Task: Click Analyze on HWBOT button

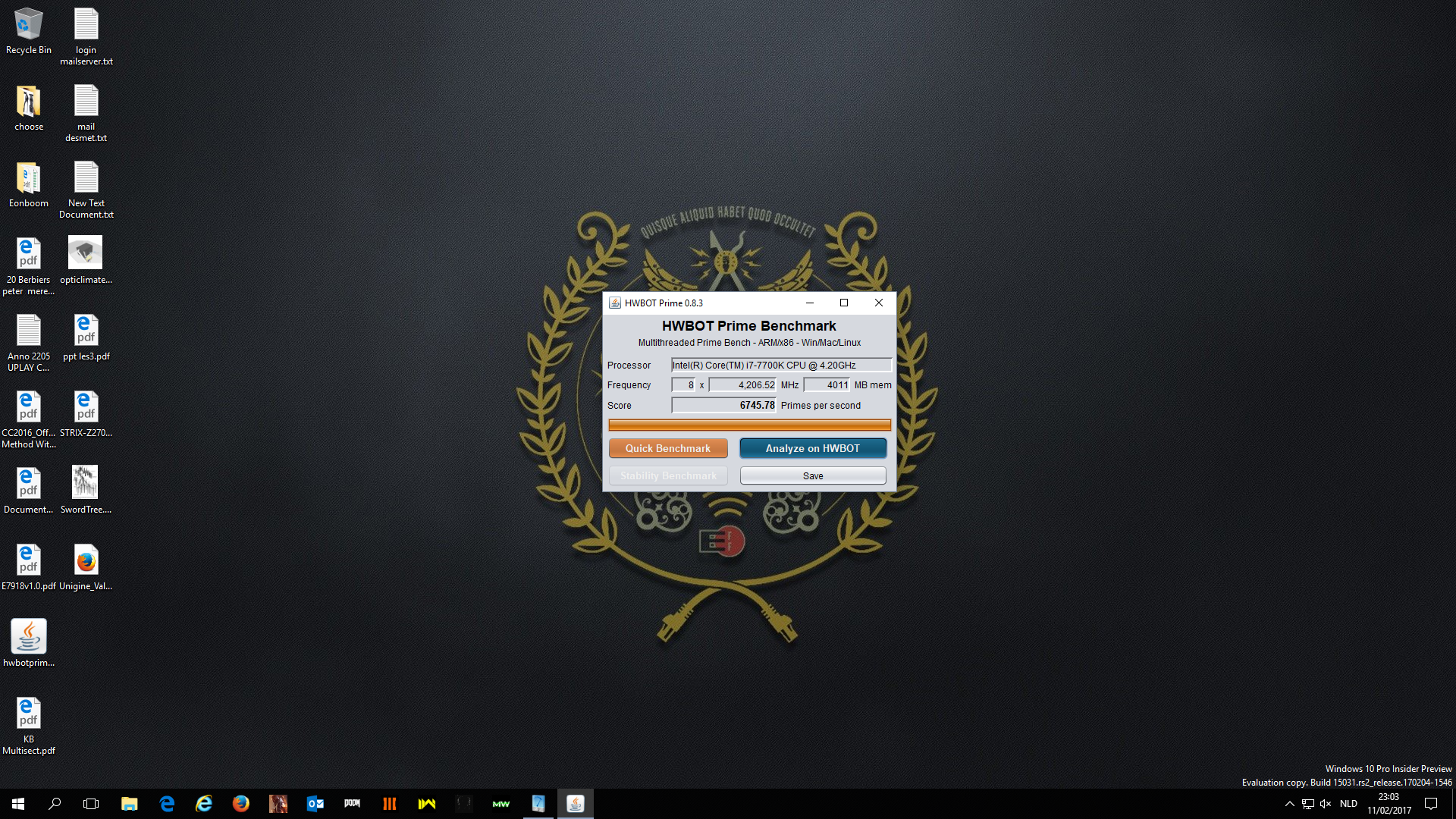Action: point(813,448)
